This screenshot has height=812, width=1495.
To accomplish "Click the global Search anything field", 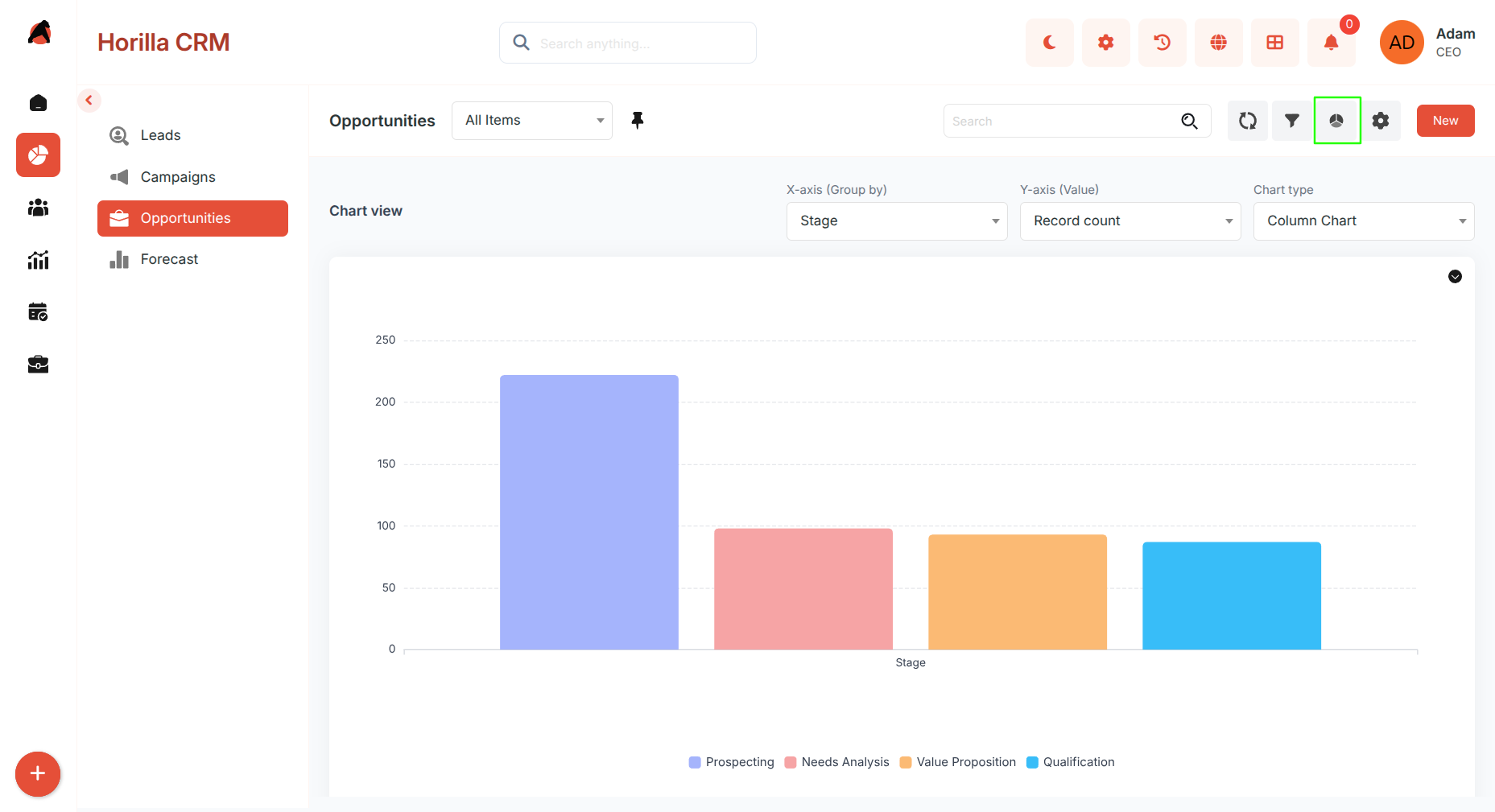I will (x=628, y=43).
